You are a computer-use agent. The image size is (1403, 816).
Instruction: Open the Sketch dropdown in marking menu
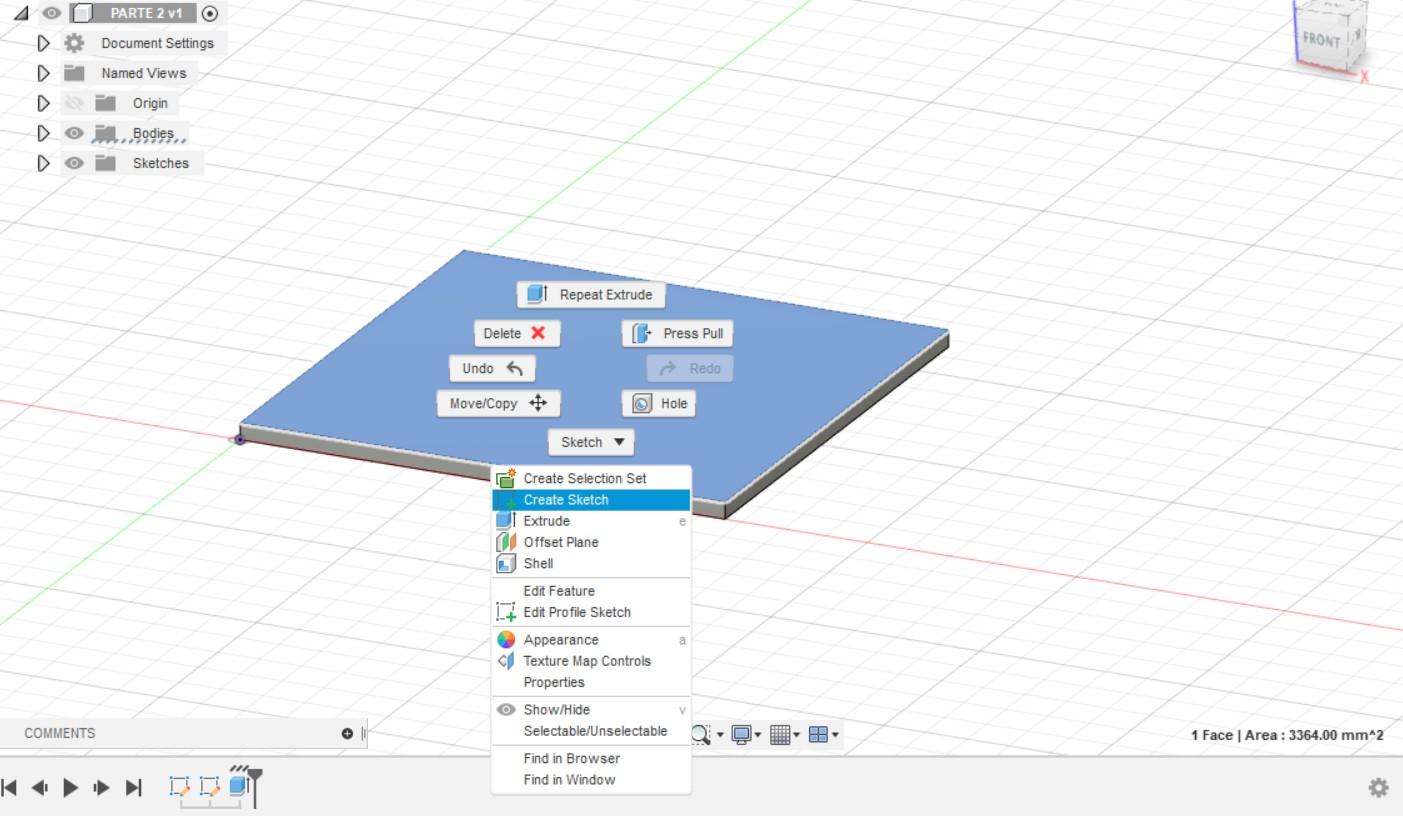[x=591, y=442]
